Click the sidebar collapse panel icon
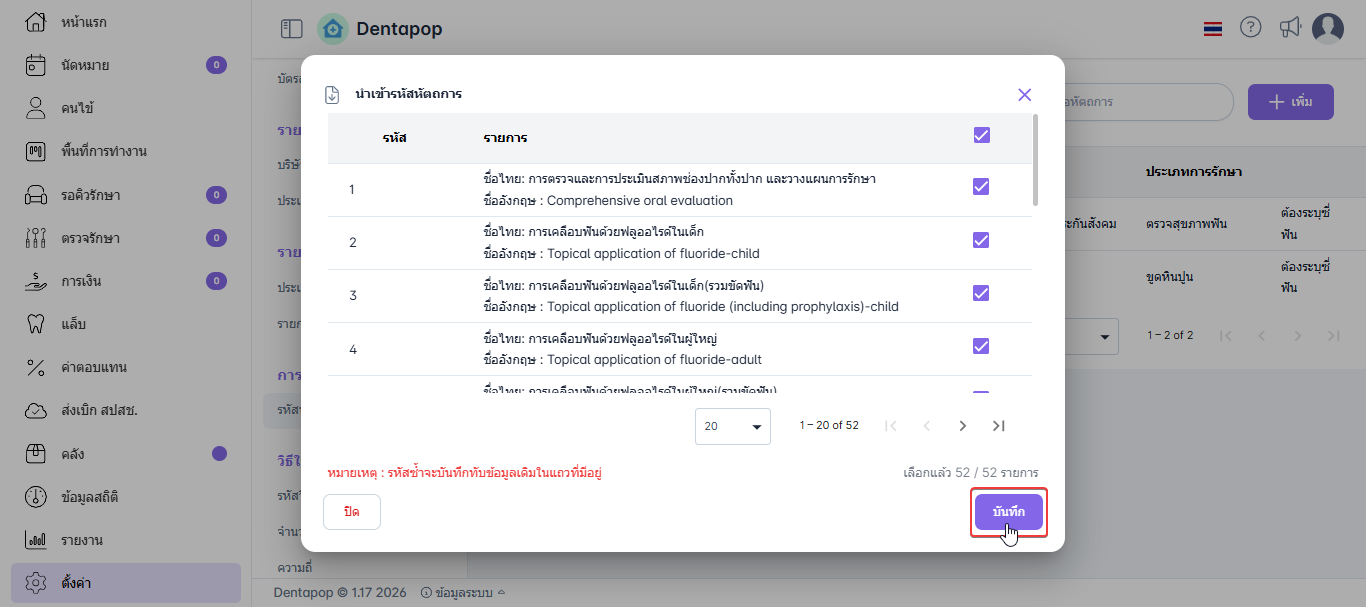Viewport: 1366px width, 607px height. pyautogui.click(x=291, y=29)
